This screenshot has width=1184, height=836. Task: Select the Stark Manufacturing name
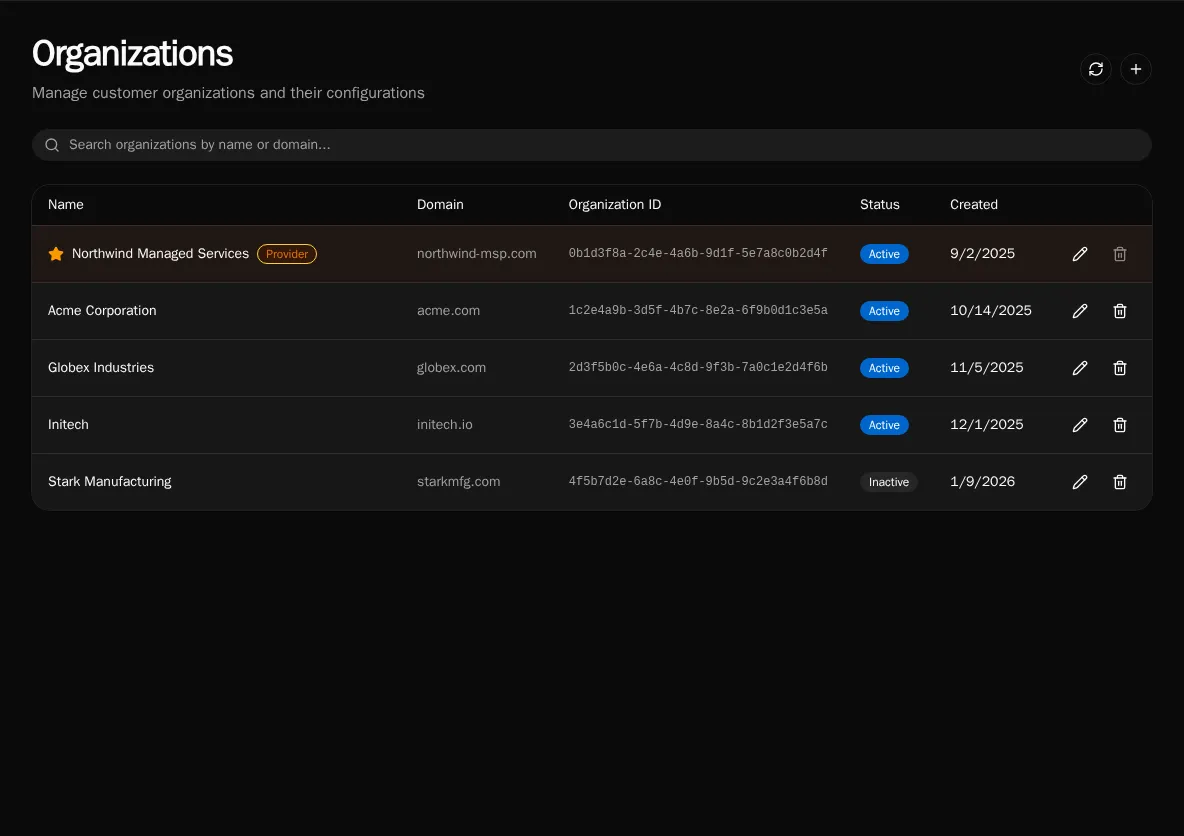point(109,482)
